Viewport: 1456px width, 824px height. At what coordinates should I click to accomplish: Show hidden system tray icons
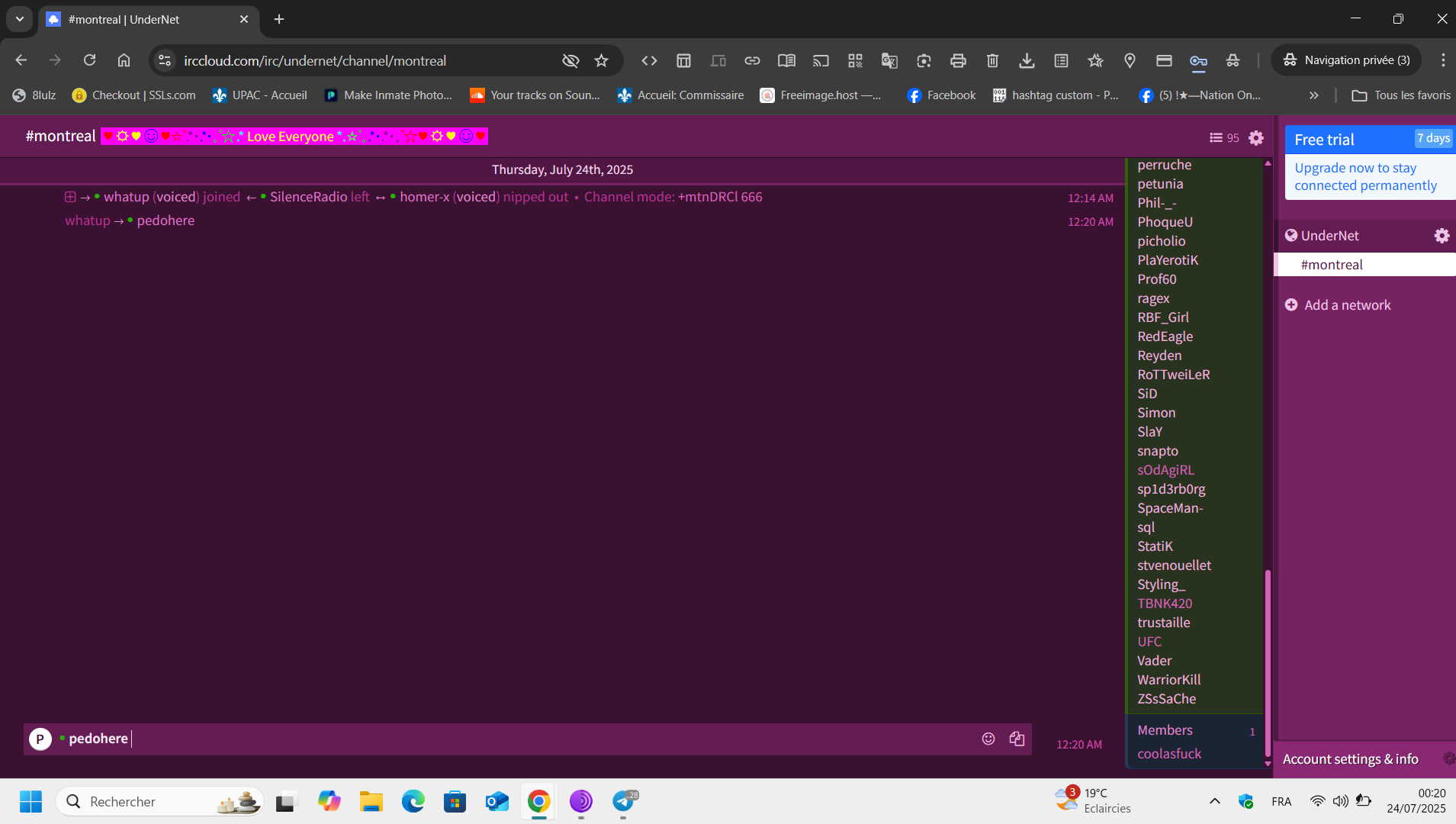(1214, 801)
